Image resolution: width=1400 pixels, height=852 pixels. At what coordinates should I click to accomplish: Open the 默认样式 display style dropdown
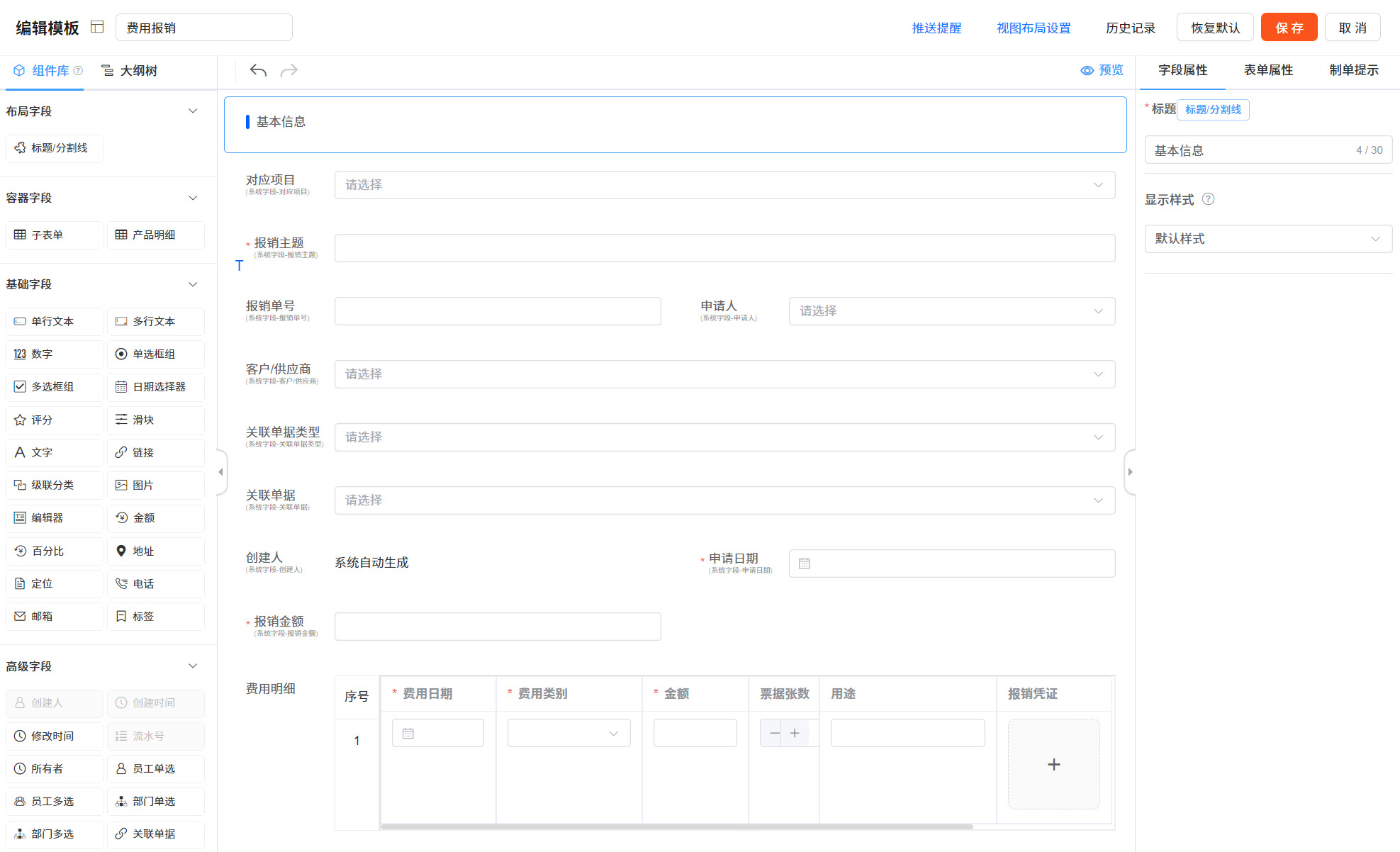[x=1267, y=239]
